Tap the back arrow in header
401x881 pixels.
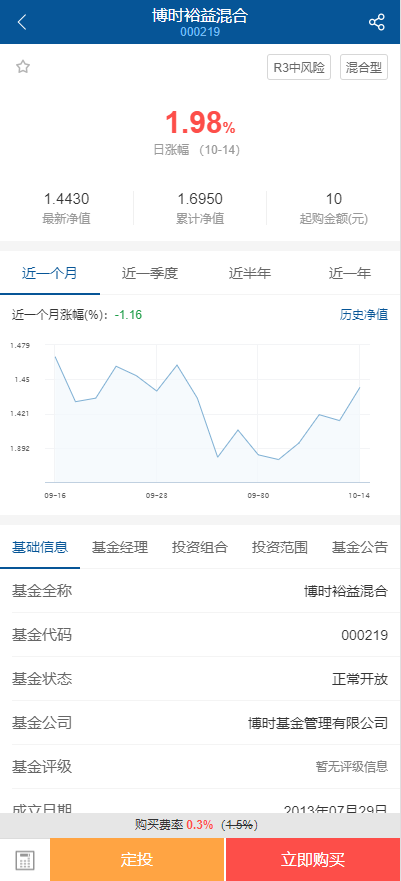point(22,22)
